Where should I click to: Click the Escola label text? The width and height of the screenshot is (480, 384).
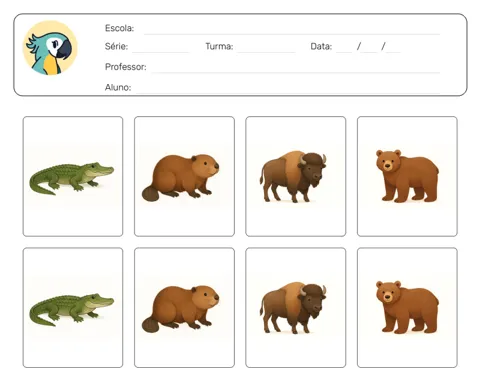[119, 28]
